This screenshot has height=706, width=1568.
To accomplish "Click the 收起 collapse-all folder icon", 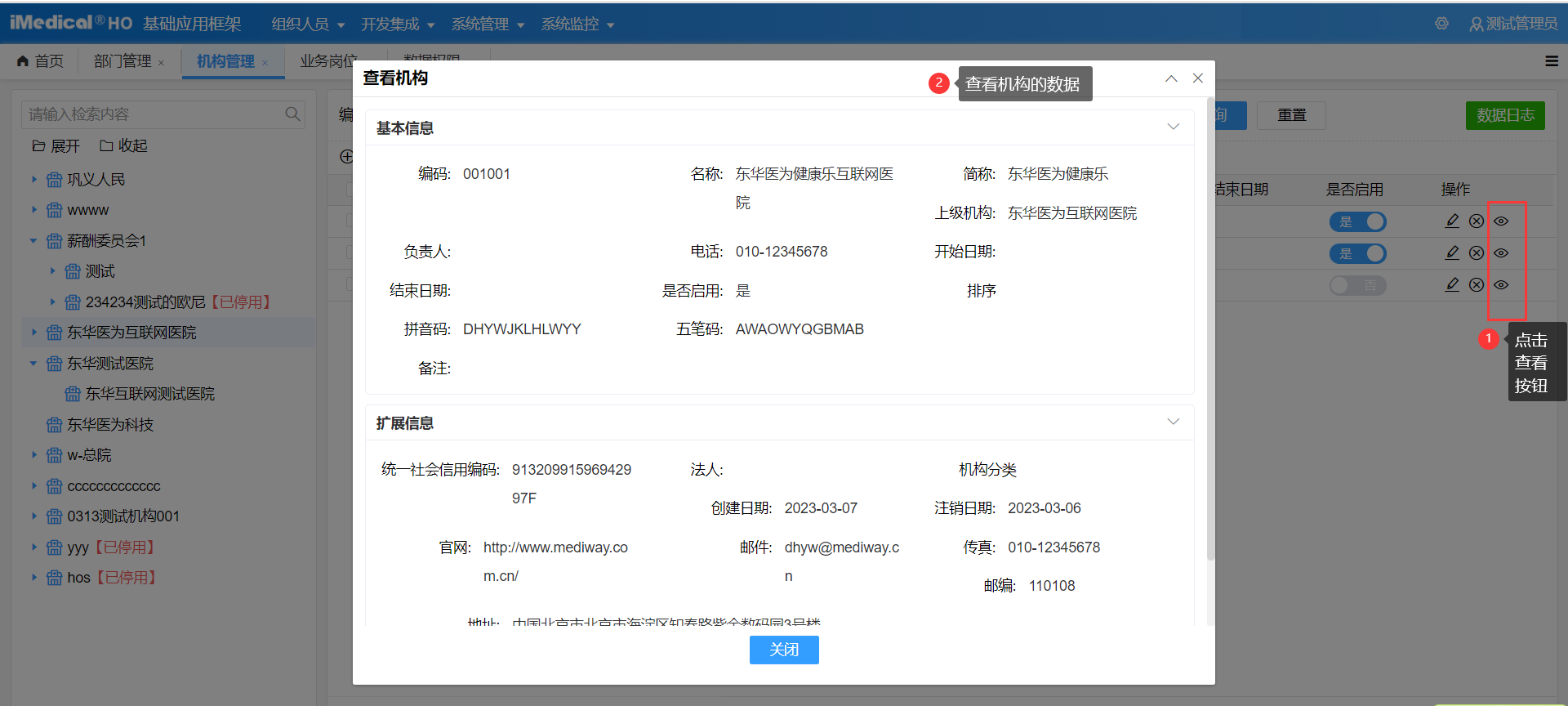I will (106, 145).
